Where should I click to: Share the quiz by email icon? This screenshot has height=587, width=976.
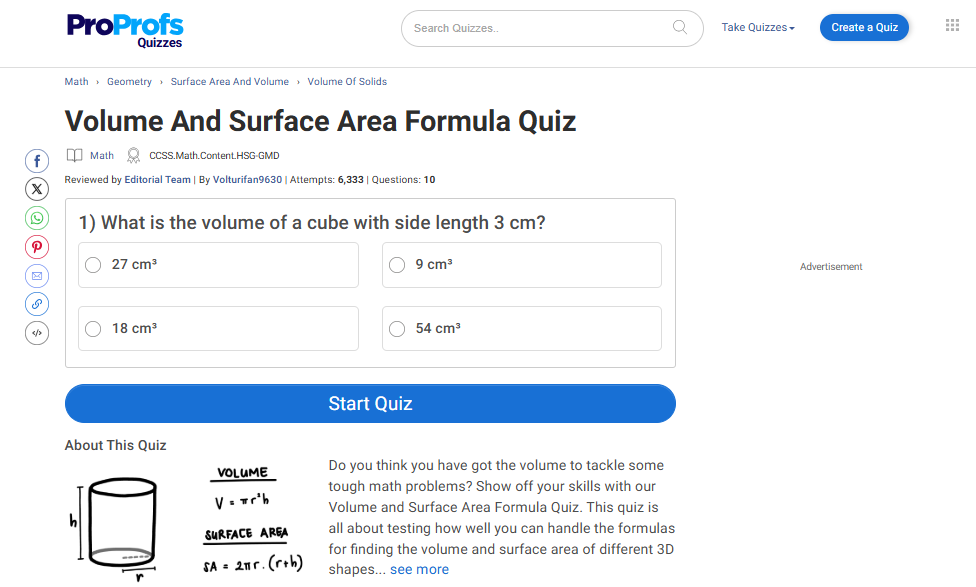pos(37,275)
